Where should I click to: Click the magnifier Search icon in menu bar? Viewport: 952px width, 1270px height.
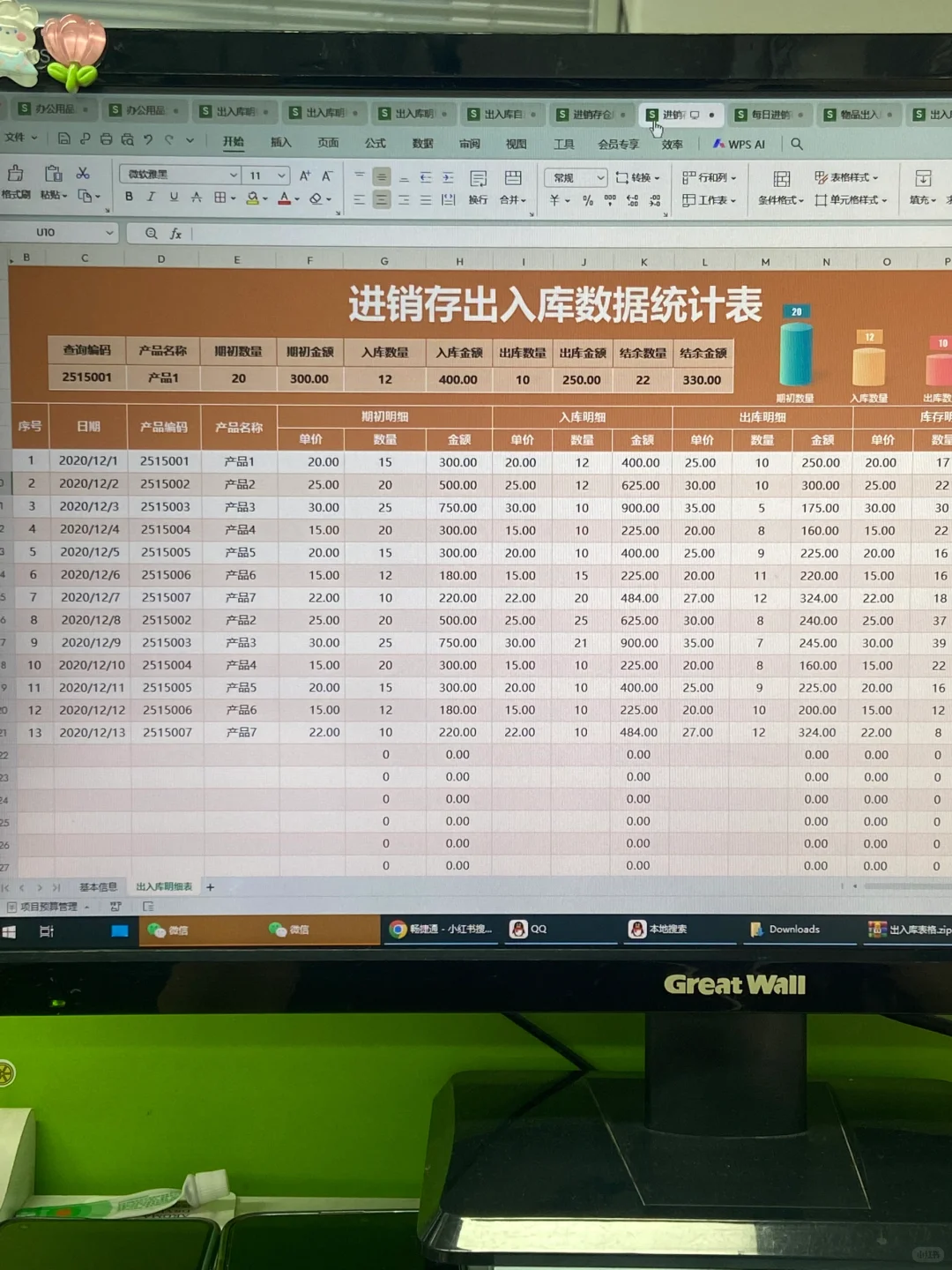797,144
